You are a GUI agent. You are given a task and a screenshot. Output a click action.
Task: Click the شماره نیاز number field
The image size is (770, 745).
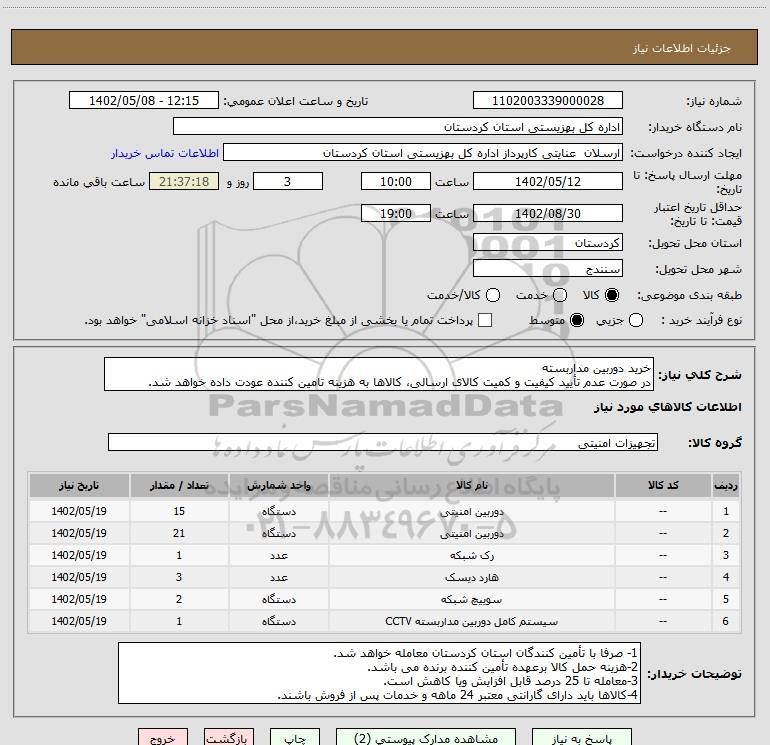[x=548, y=100]
